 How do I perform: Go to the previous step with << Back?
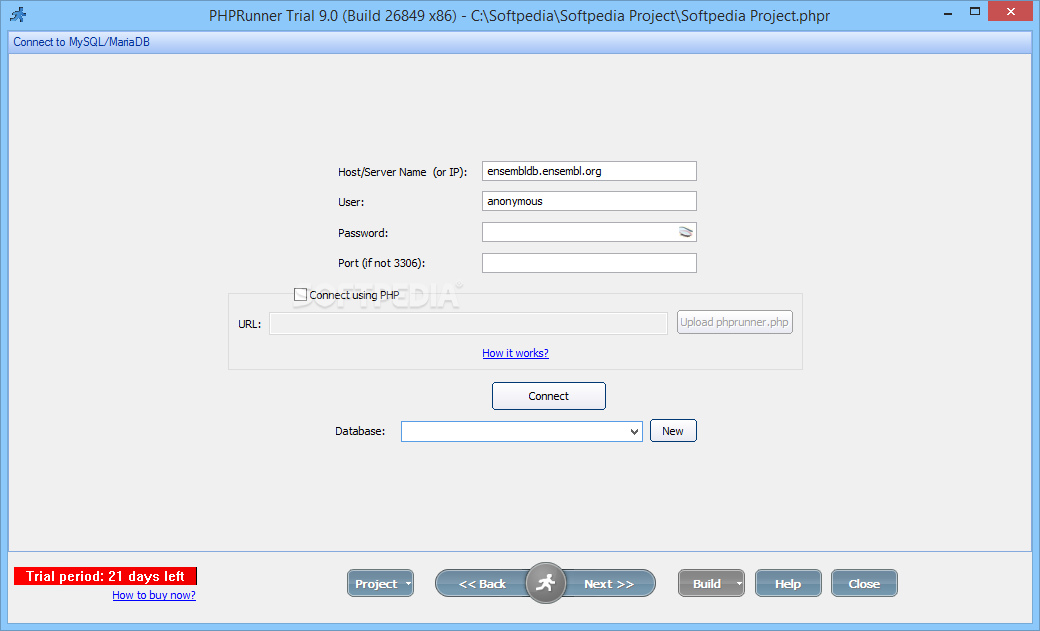click(482, 584)
